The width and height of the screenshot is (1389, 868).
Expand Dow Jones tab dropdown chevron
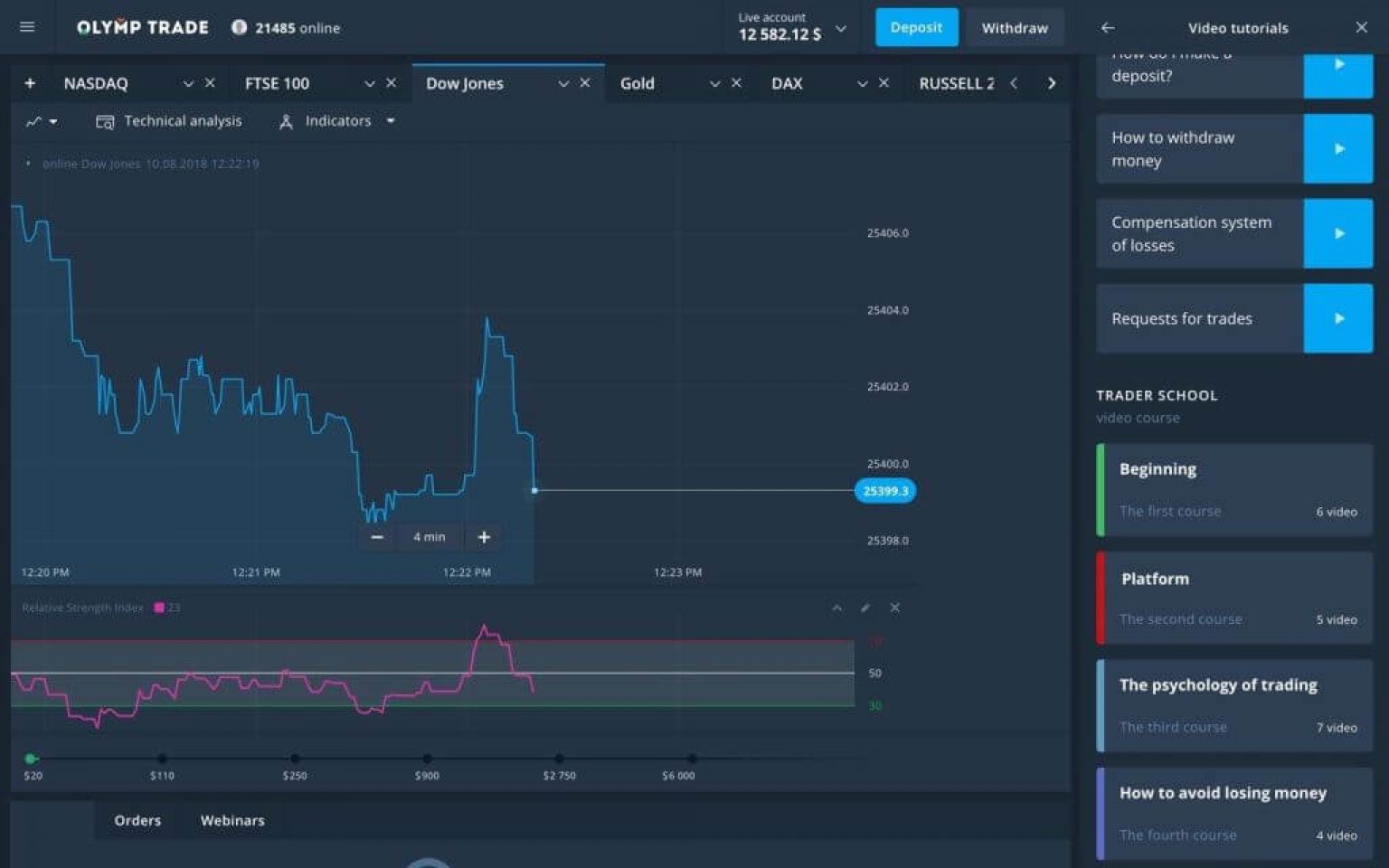pyautogui.click(x=563, y=83)
